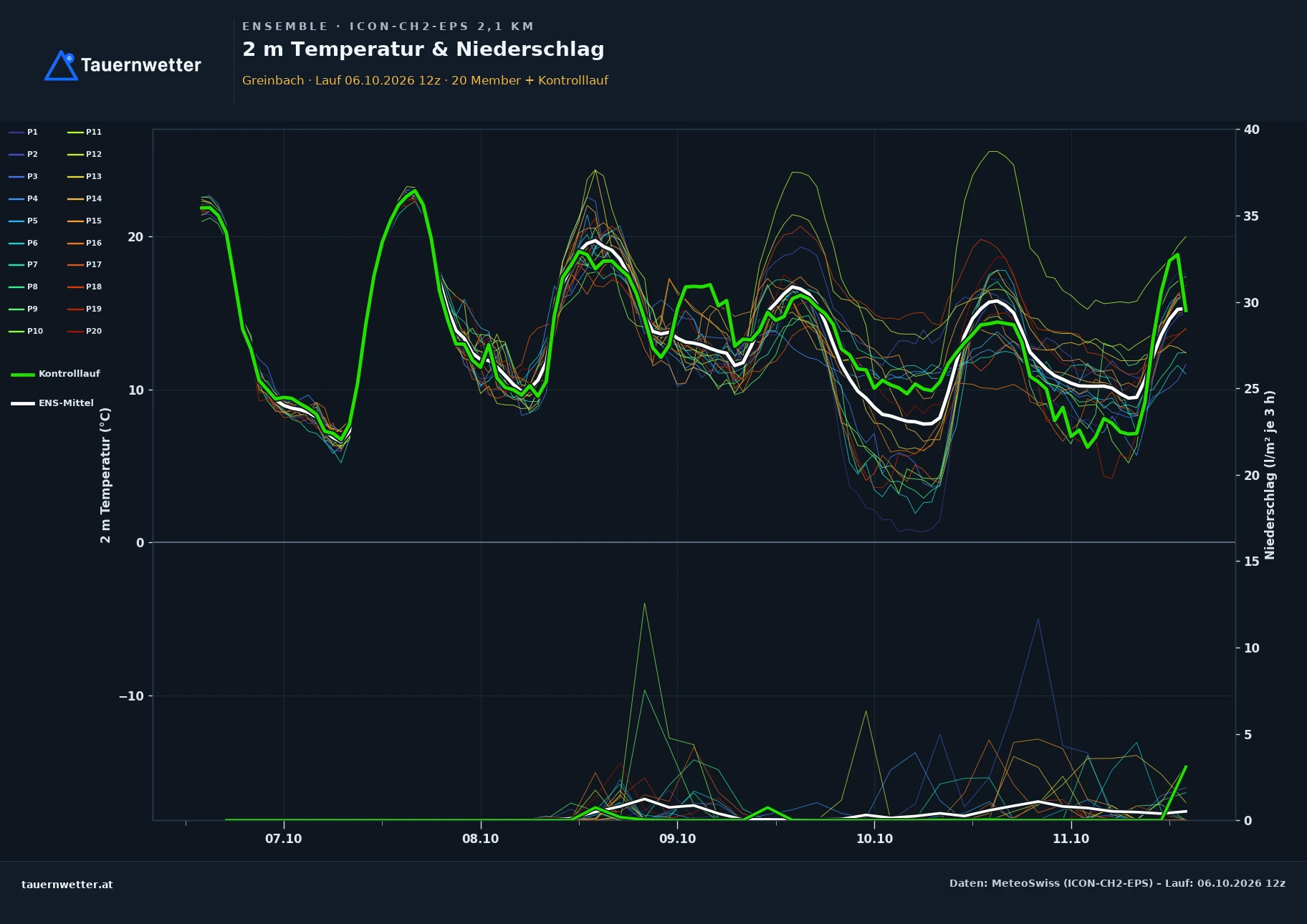
Task: Click the −10 tick on temperature axis
Action: [131, 696]
